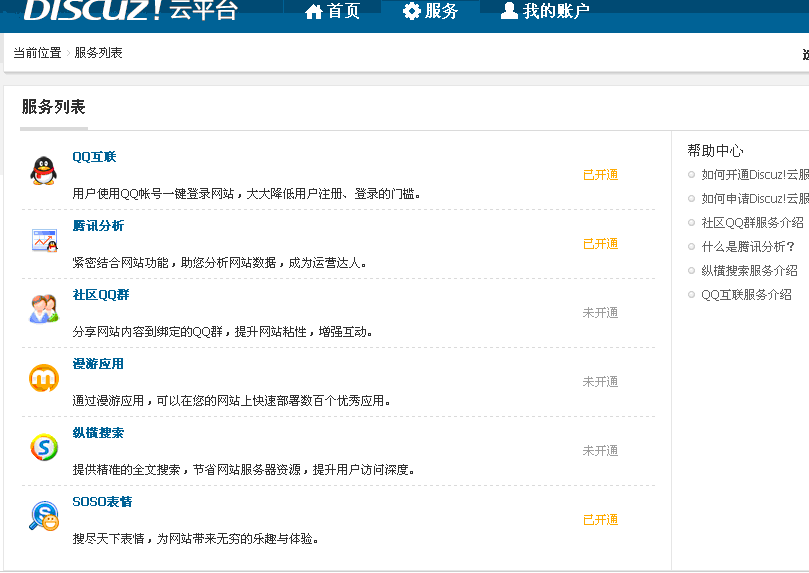Screen dimensions: 809x573
Task: Open help link 如何申请Discuz!云
Action: point(755,199)
